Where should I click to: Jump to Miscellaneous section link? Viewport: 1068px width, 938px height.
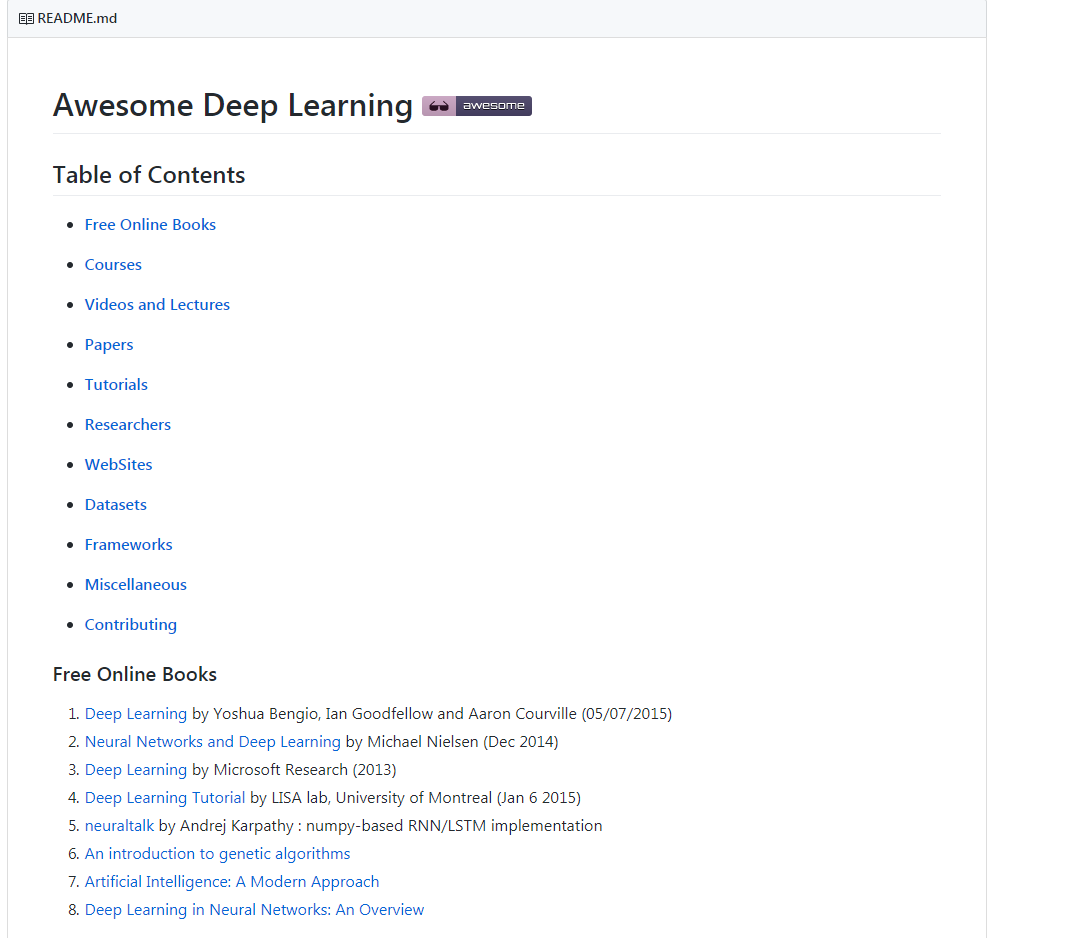136,585
